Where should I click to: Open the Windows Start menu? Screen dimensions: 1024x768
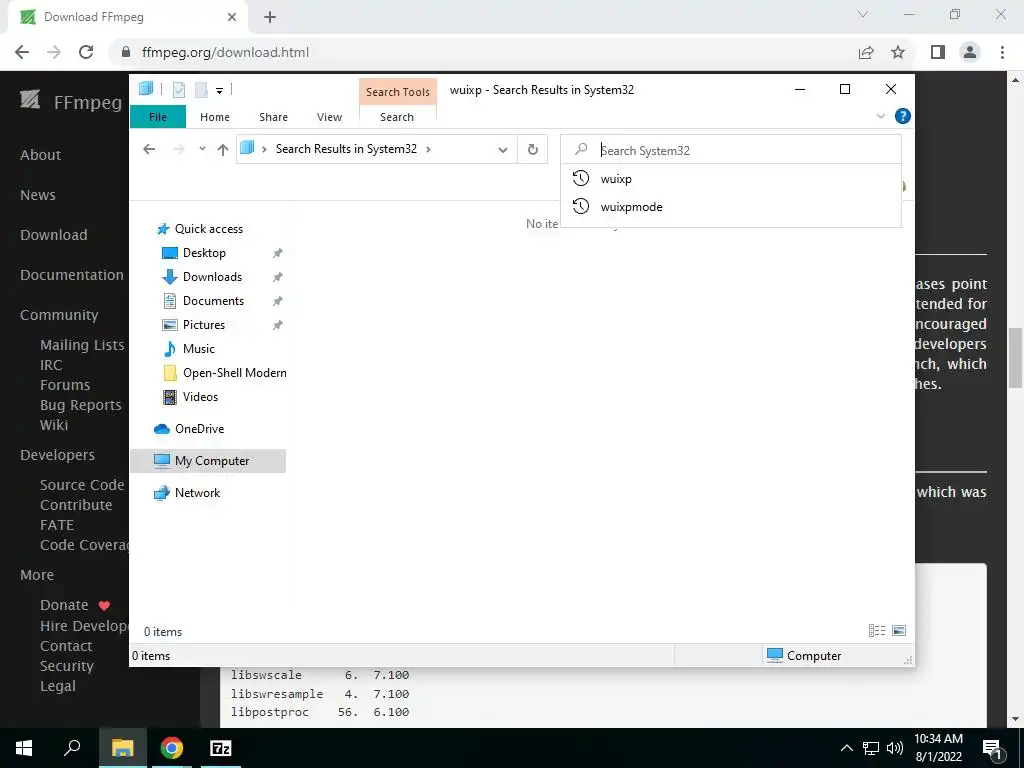(x=24, y=748)
